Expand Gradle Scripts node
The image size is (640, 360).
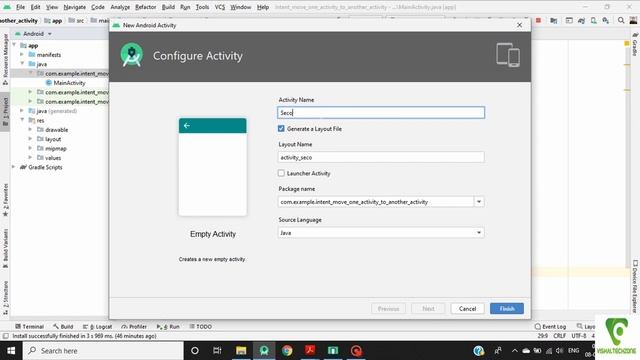point(14,167)
